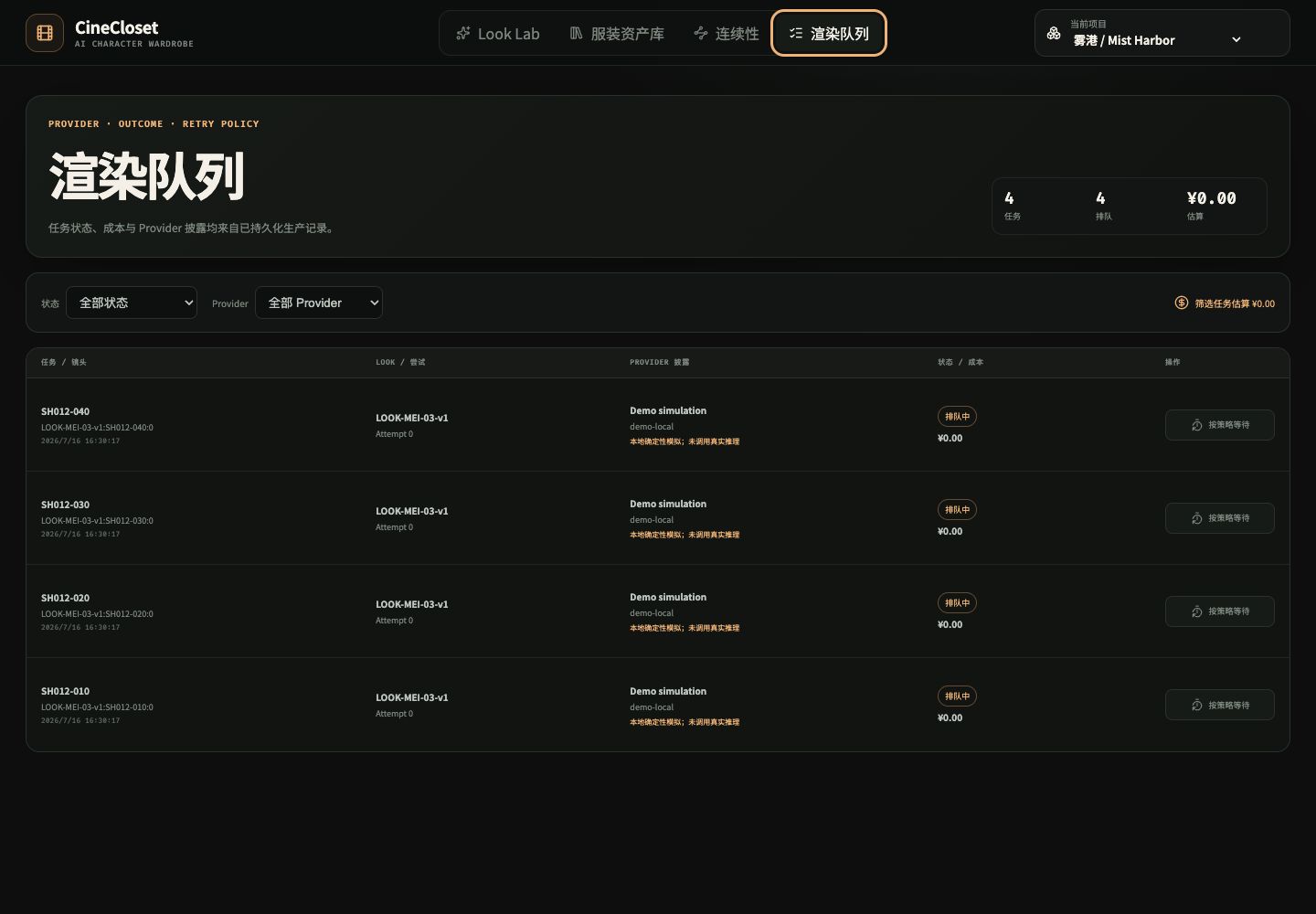The image size is (1316, 914).
Task: Expand the project selector chevron
Action: point(1236,39)
